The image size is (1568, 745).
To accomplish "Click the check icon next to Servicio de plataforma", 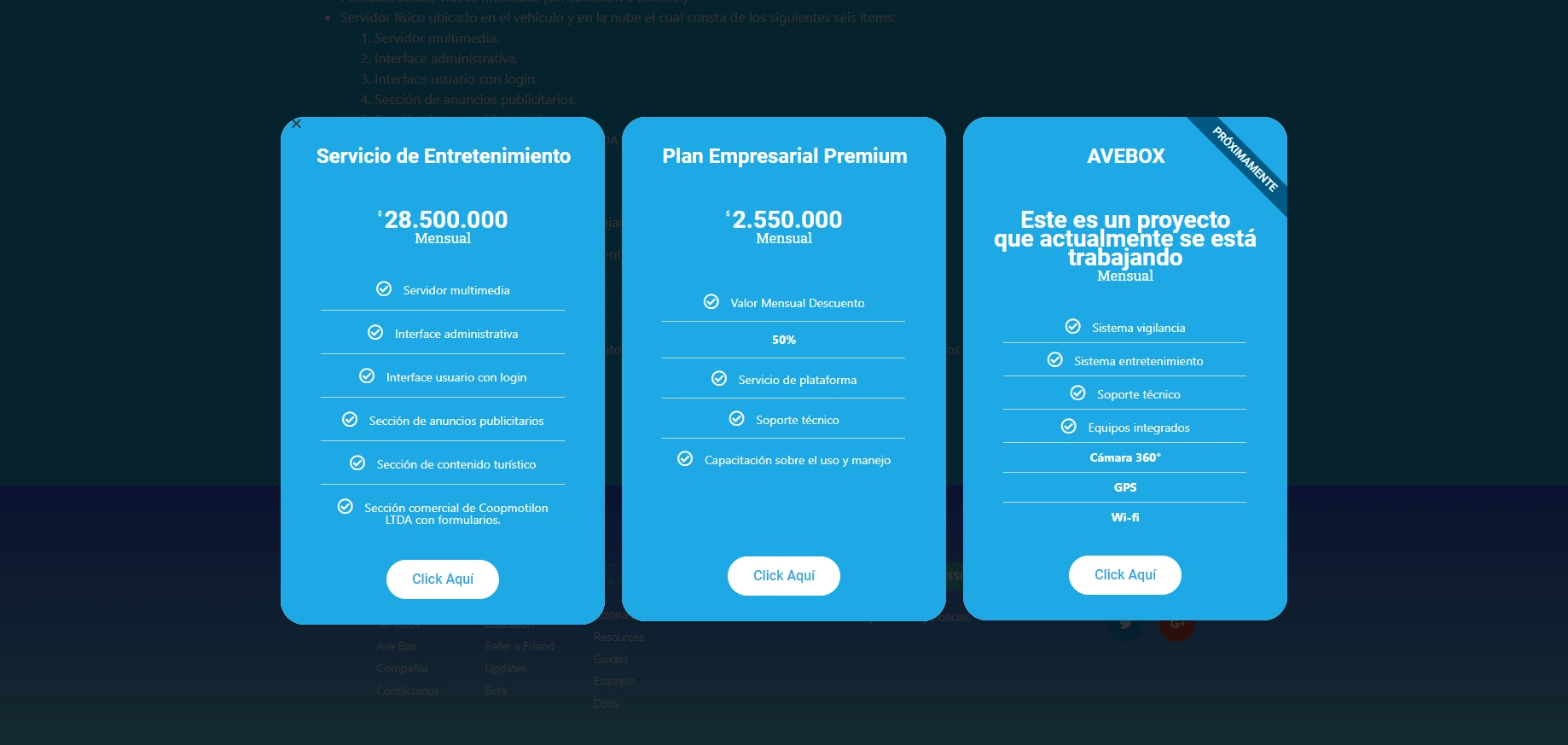I will 719,379.
